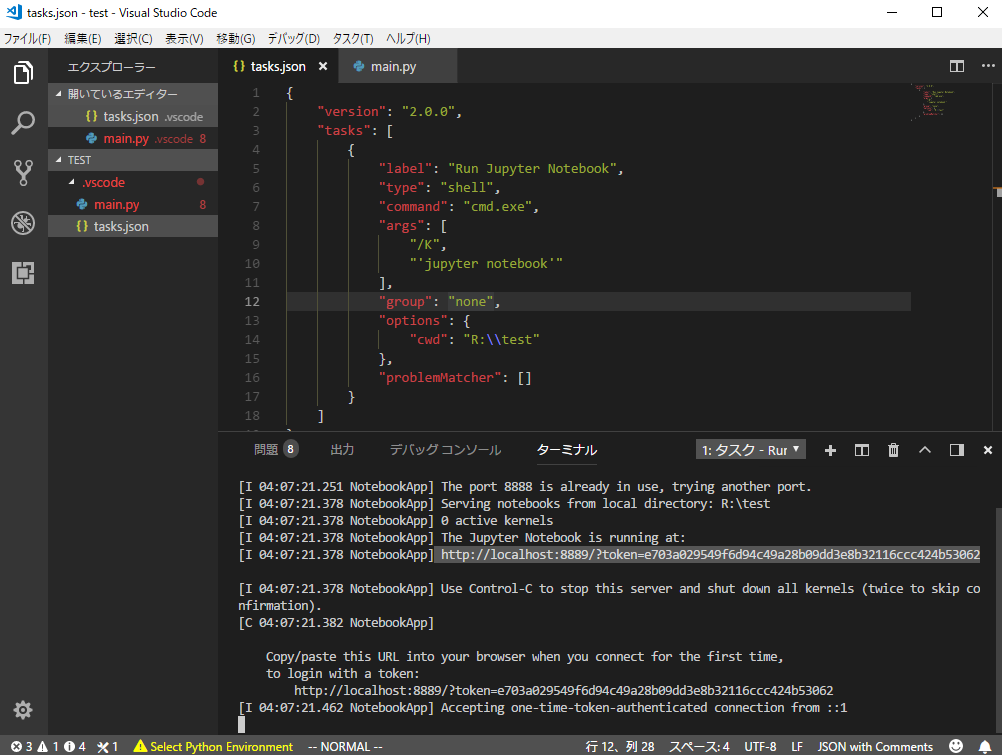Change language mode JSON with Comments
Image resolution: width=1002 pixels, height=755 pixels.
pos(875,746)
